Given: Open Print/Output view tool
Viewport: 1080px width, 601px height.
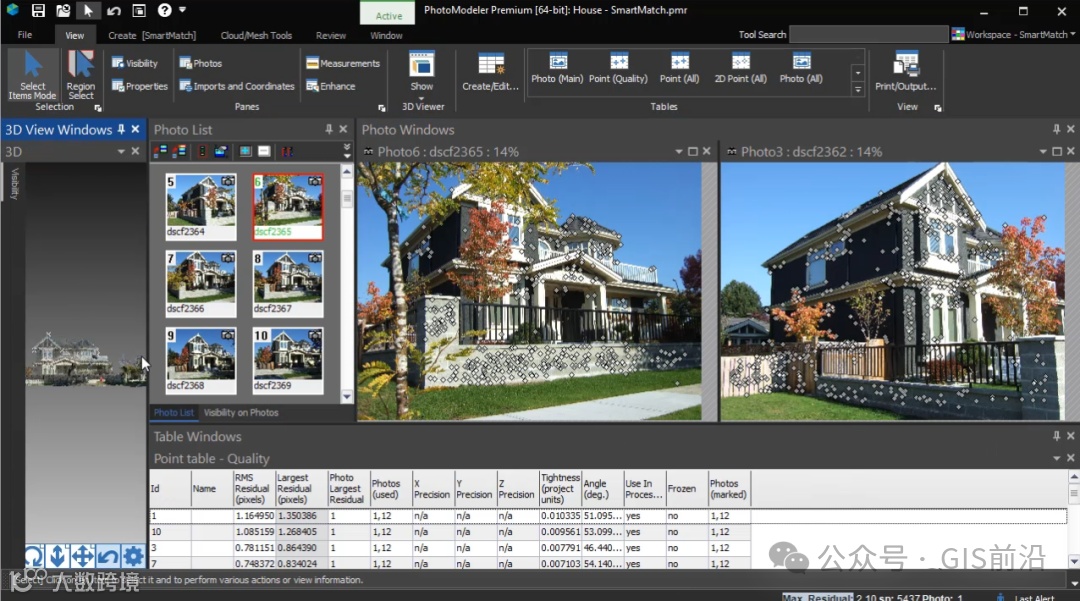Looking at the screenshot, I should pos(906,72).
